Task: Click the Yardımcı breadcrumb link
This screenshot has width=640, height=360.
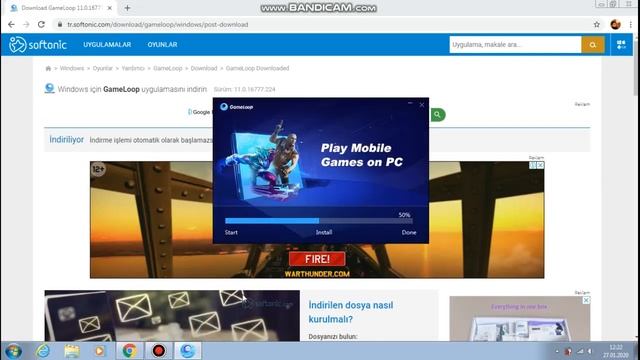Action: (133, 68)
